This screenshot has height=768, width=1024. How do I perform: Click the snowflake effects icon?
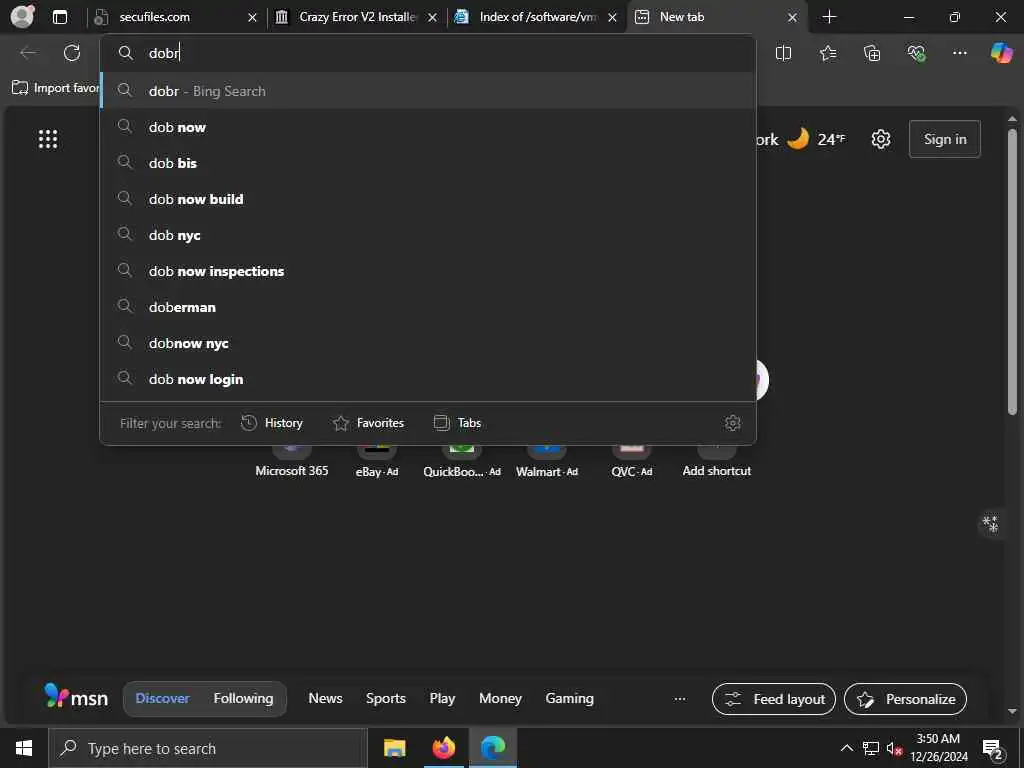pos(991,524)
